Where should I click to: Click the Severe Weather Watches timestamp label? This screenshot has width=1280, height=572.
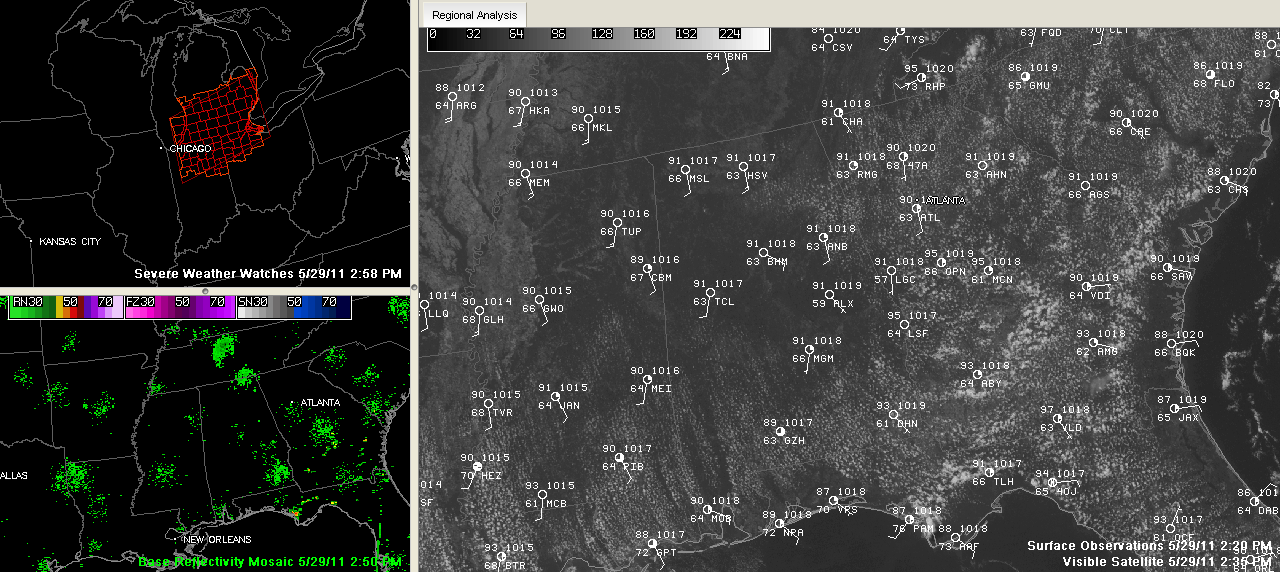click(267, 273)
